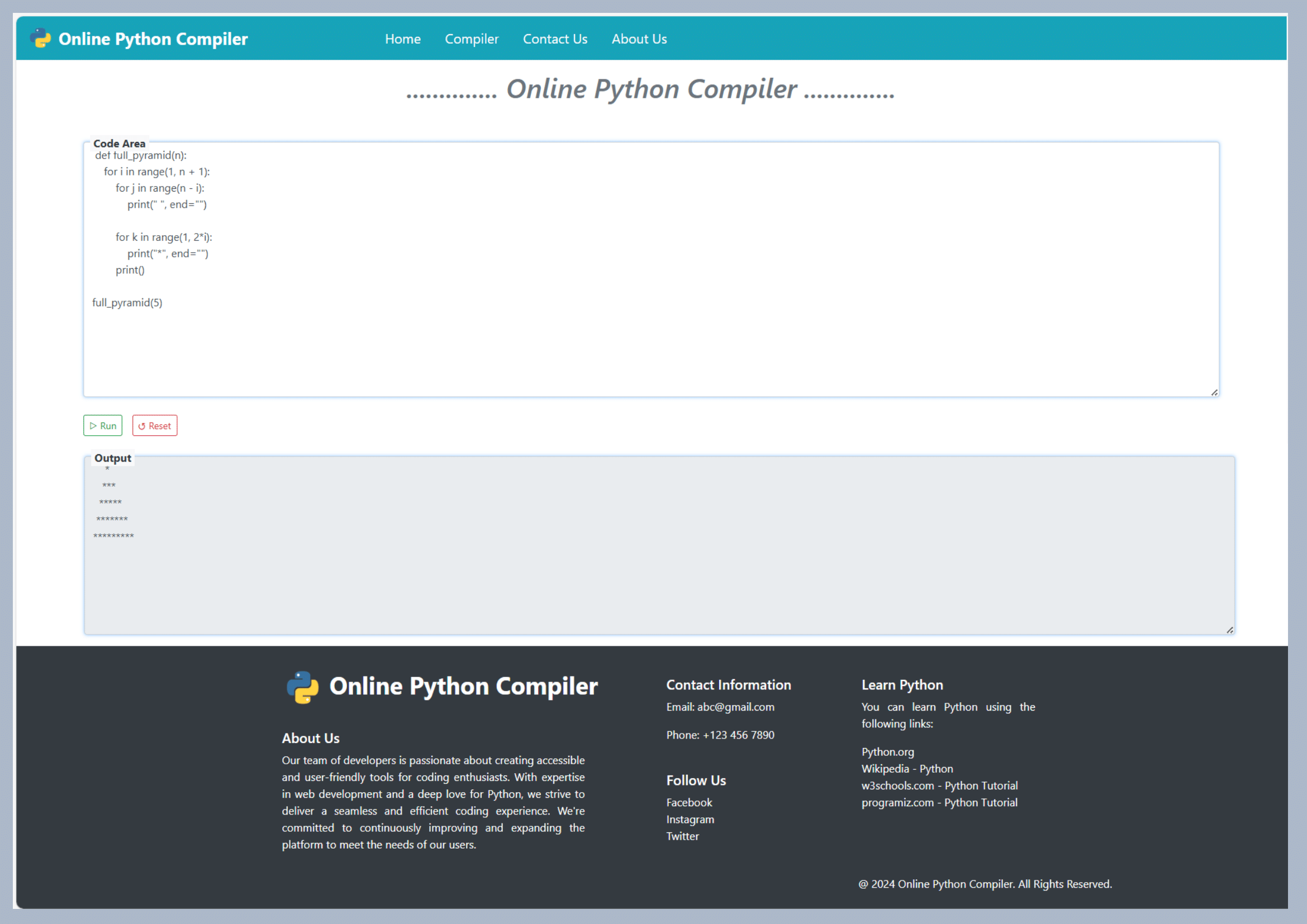This screenshot has width=1307, height=924.
Task: Open w3schools.com Python Tutorial link
Action: tap(939, 786)
